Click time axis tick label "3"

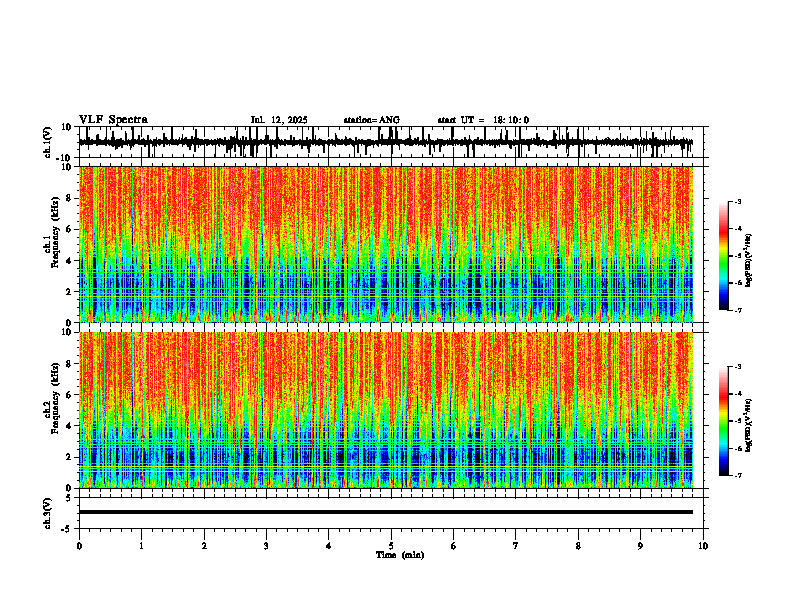pos(266,546)
